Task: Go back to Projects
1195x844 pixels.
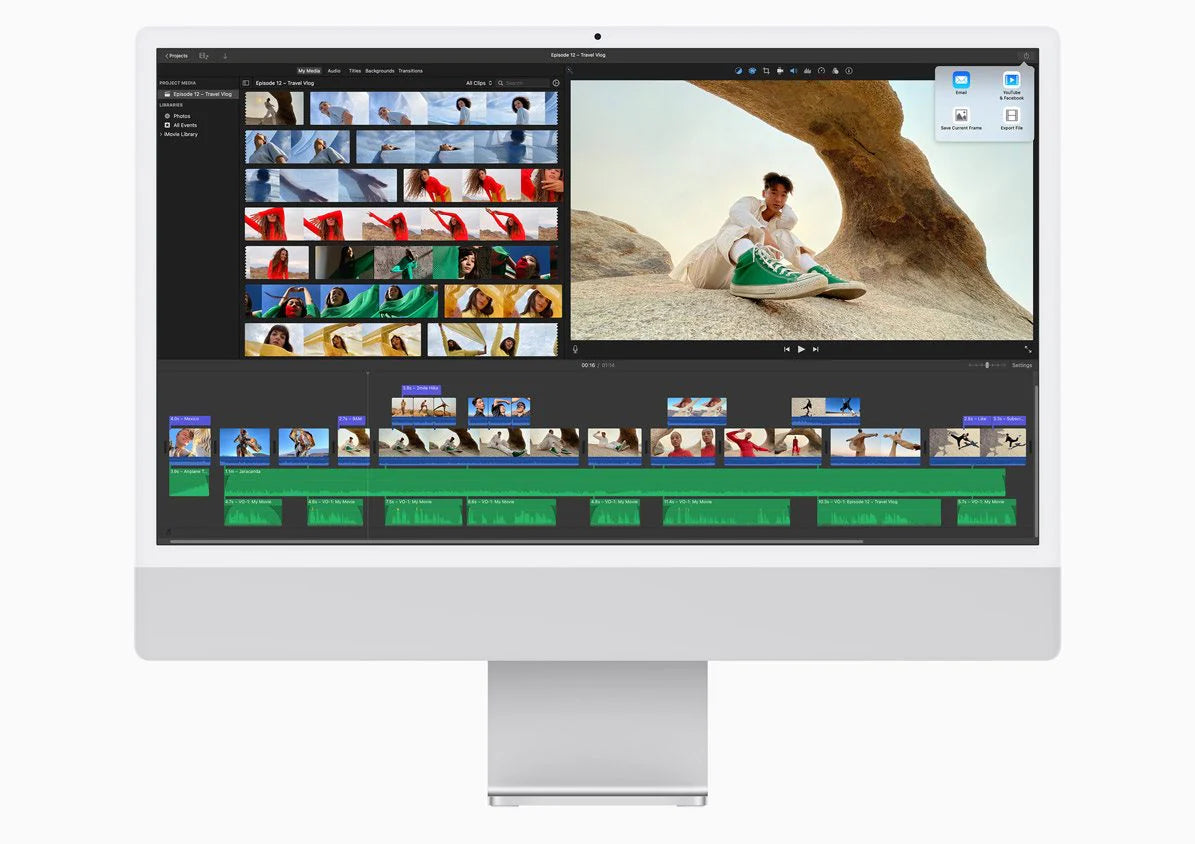Action: coord(176,56)
